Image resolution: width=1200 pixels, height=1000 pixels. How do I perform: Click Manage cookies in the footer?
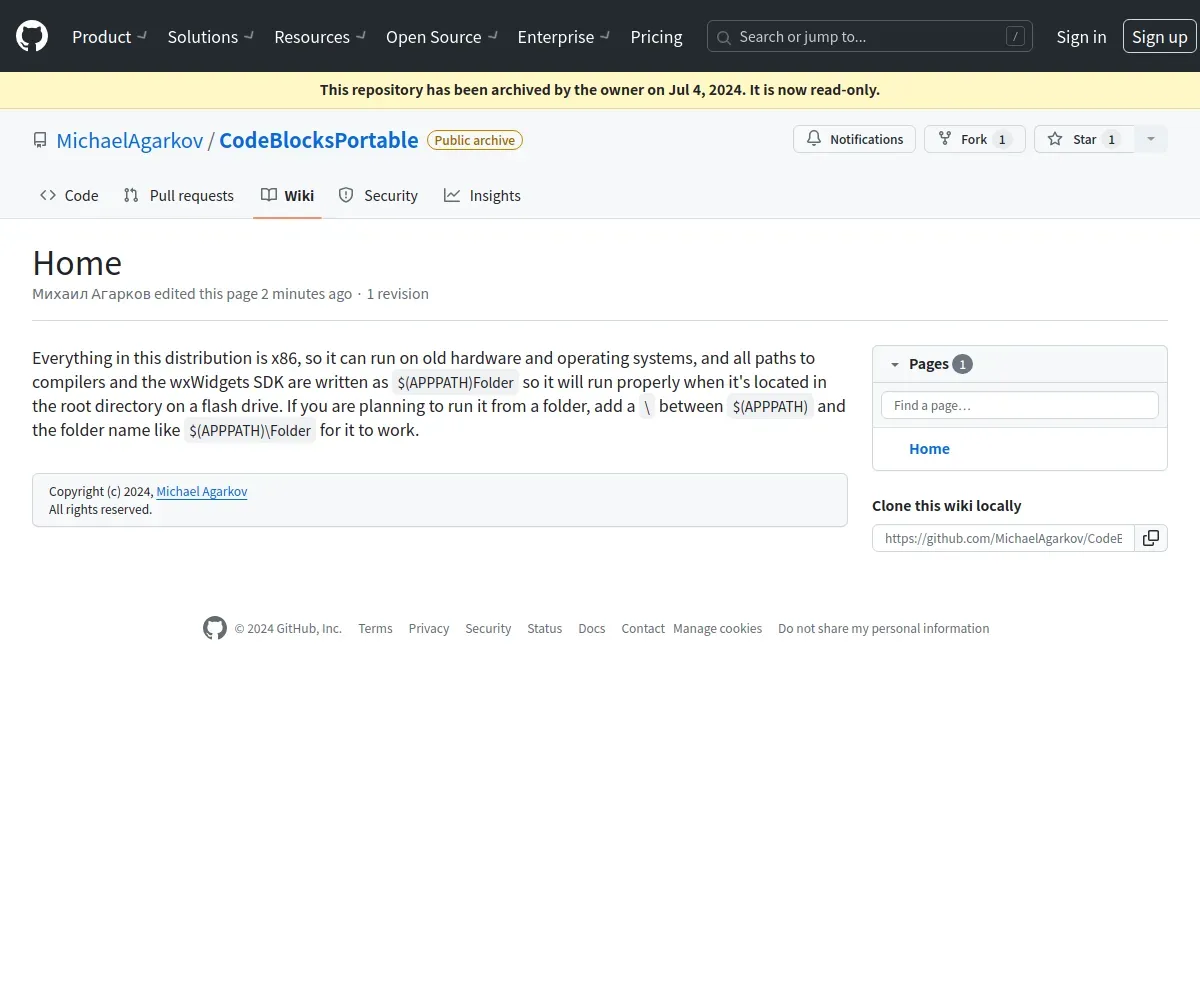tap(718, 629)
